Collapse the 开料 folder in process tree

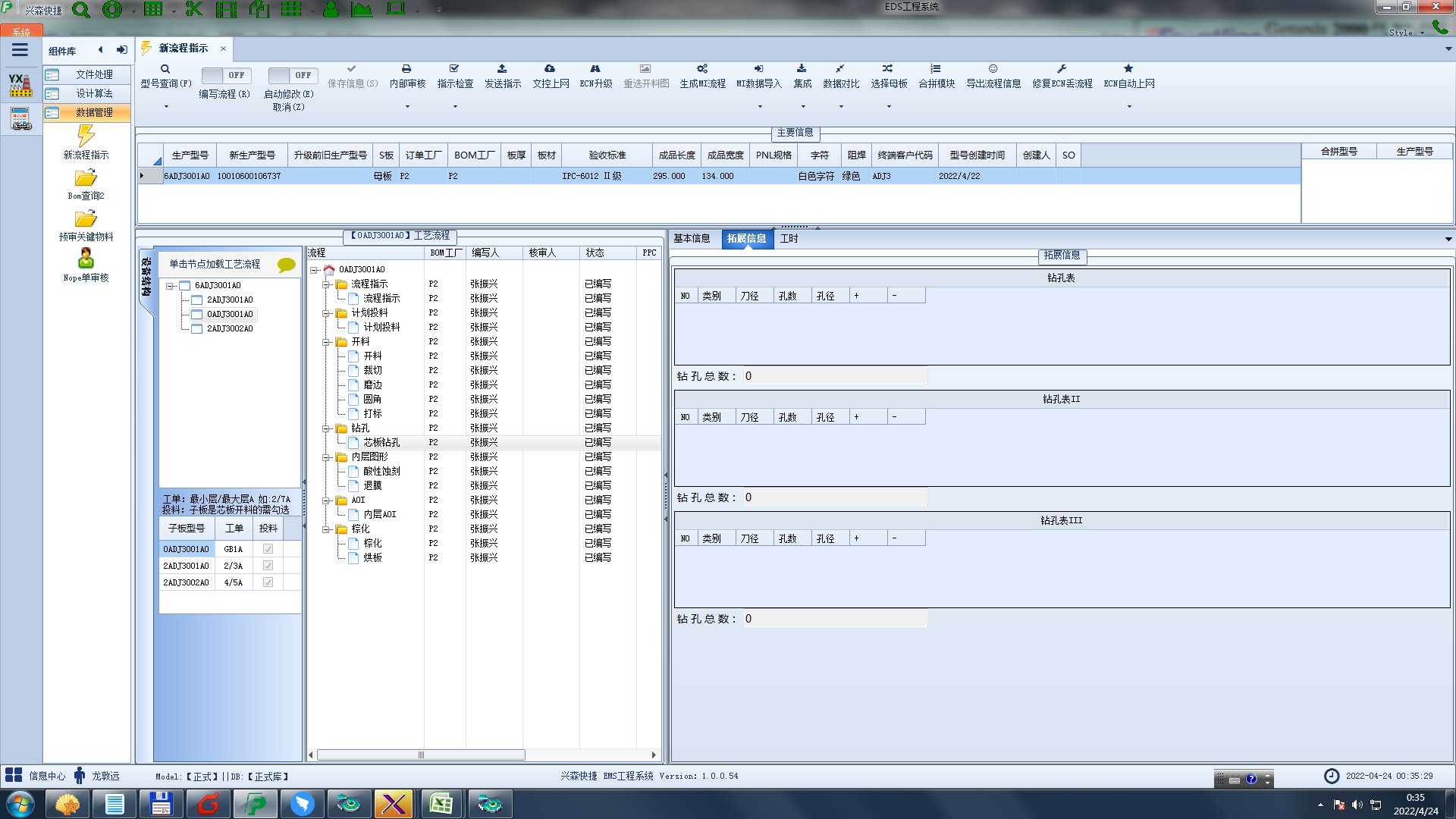326,342
